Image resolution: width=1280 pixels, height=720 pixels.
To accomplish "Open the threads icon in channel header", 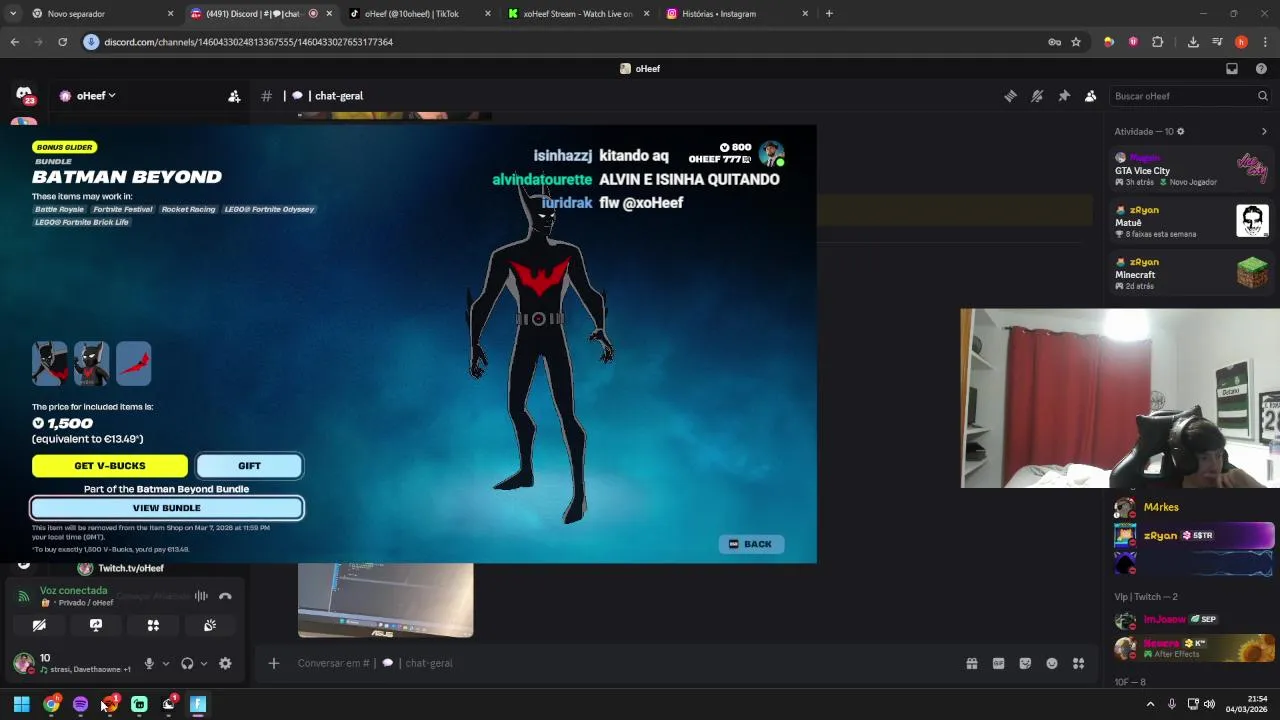I will 1010,96.
